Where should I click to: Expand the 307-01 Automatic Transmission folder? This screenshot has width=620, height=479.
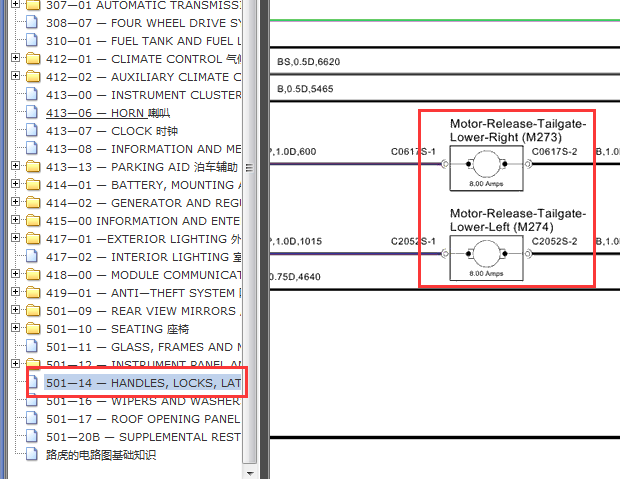coord(15,4)
